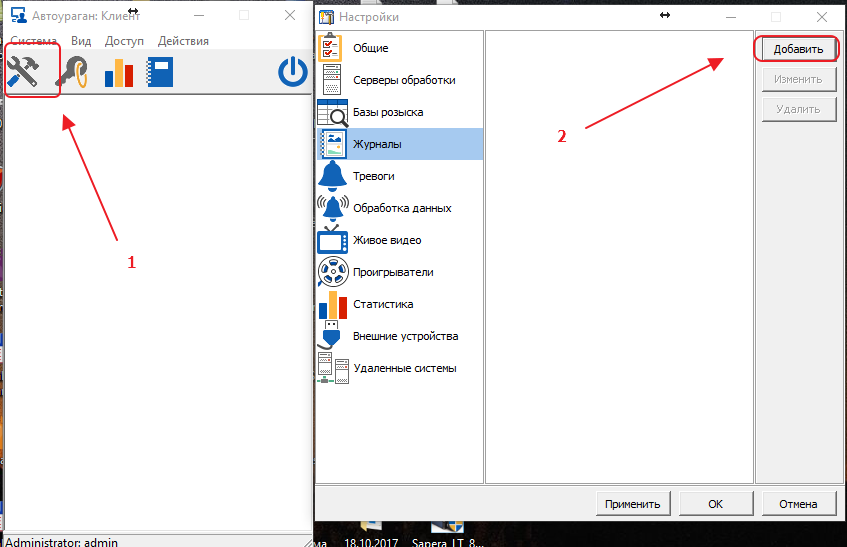Open the Серверы обработки section
Viewport: 847px width, 547px height.
point(403,80)
